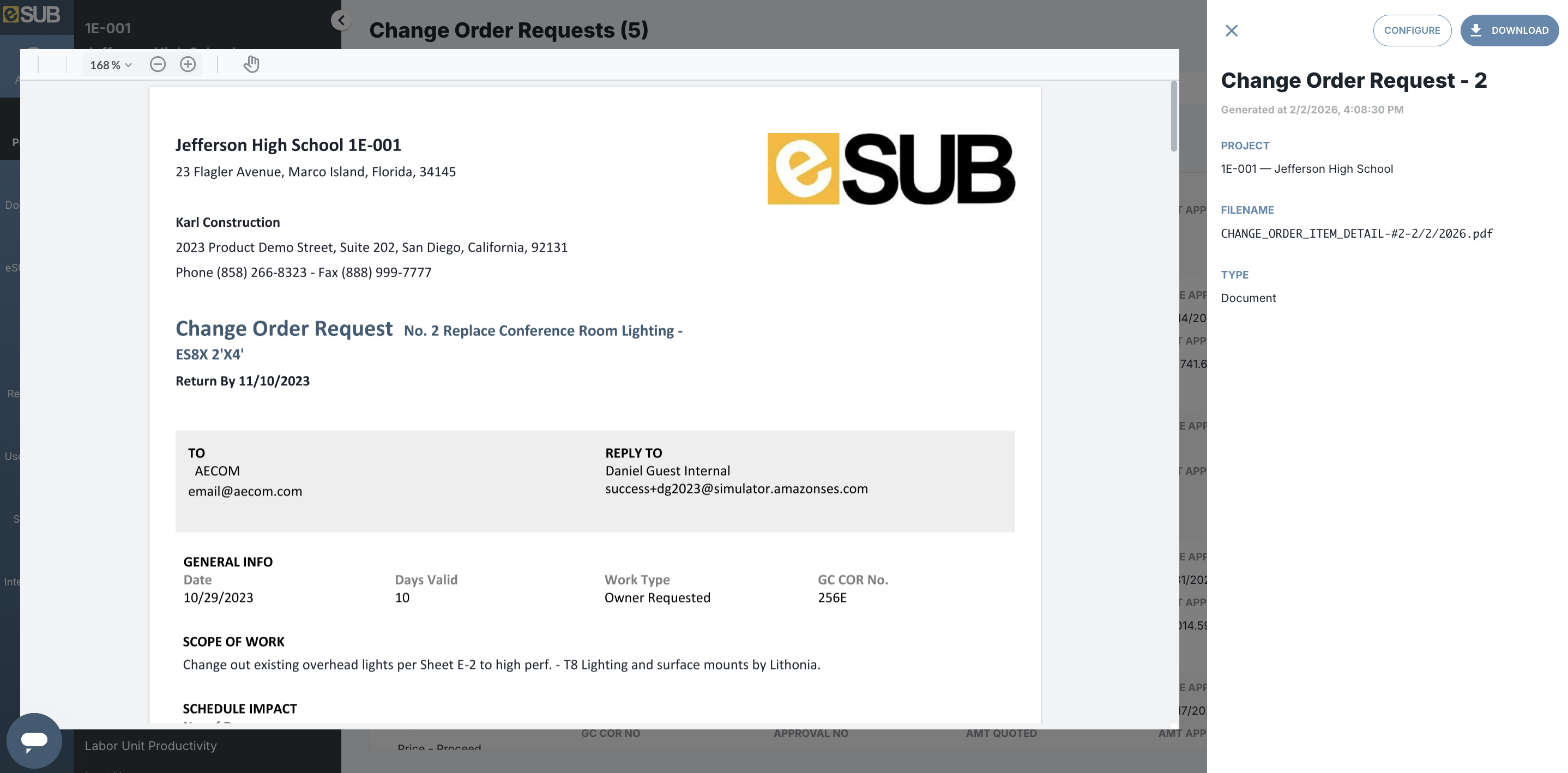Click 1E-001 project label in sidebar
Image resolution: width=1568 pixels, height=773 pixels.
tap(108, 28)
